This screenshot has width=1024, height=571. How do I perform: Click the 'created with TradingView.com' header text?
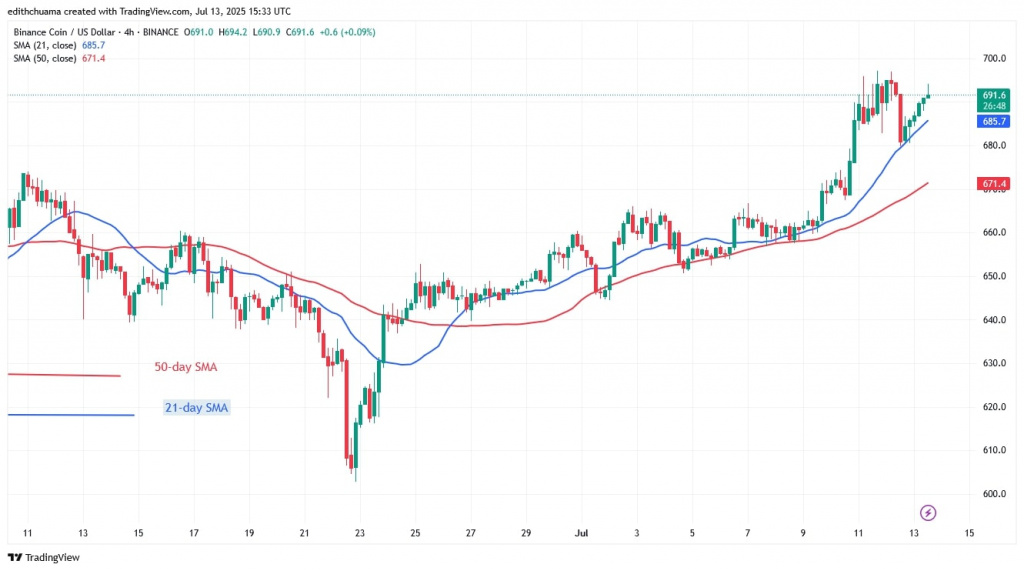(150, 11)
